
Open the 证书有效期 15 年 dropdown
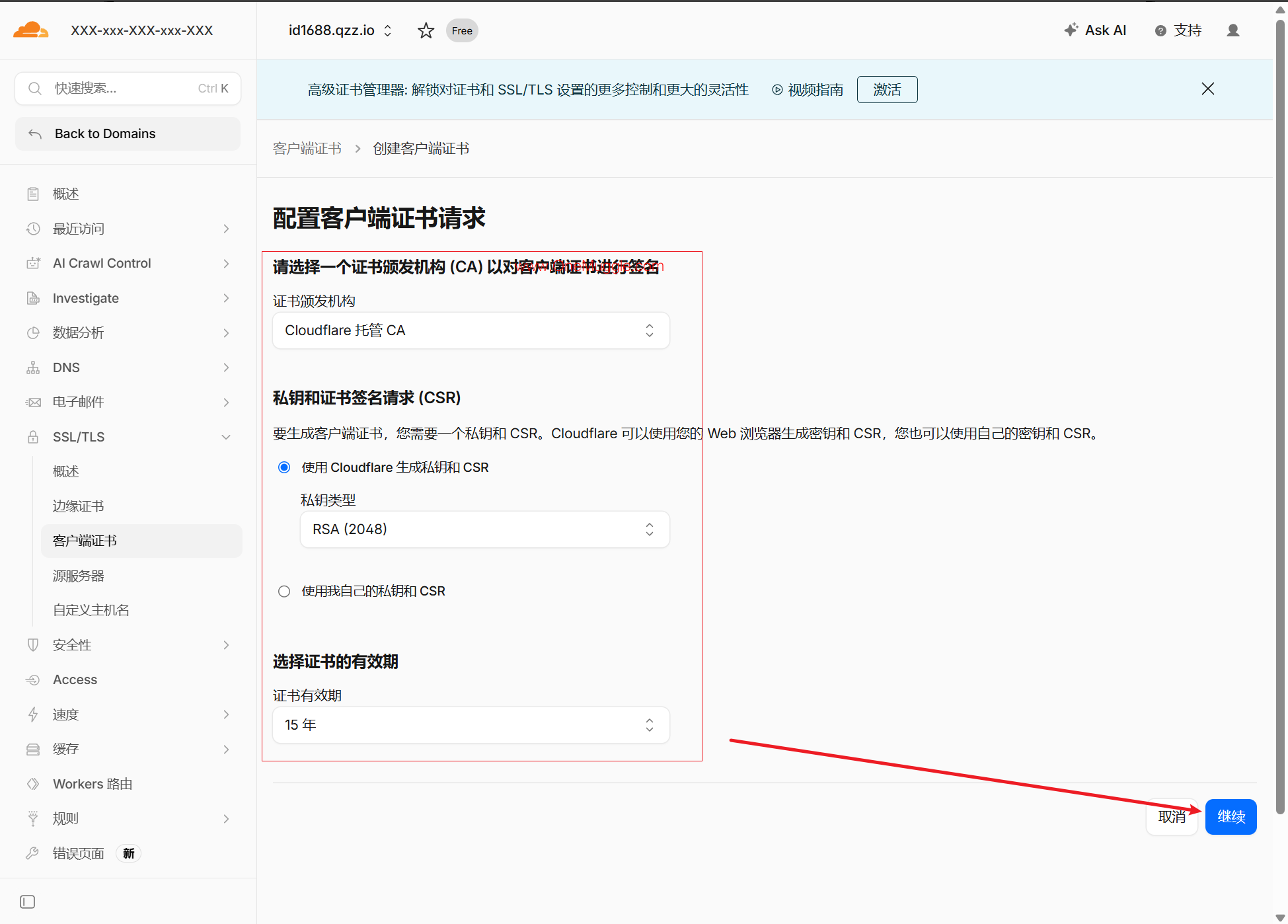click(471, 725)
